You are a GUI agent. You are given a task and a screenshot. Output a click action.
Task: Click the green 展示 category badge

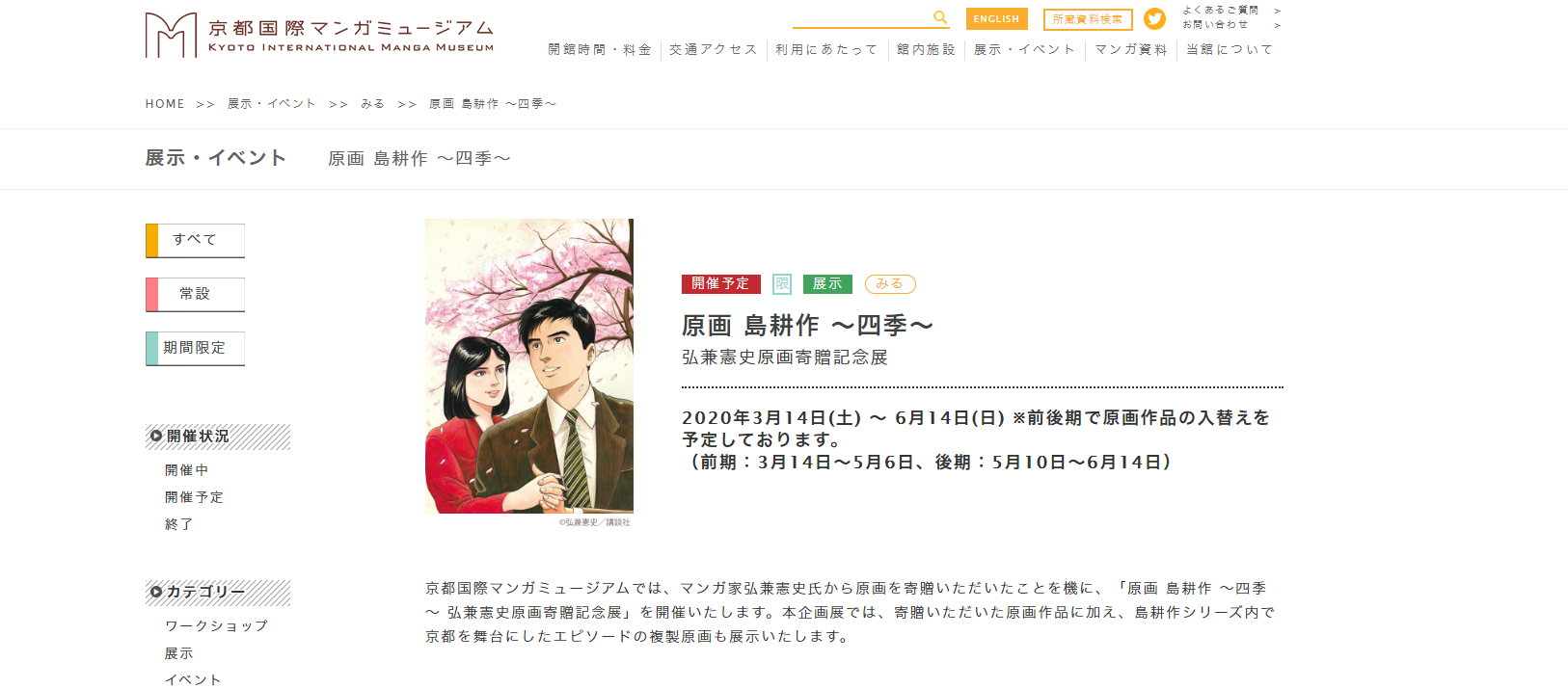(x=827, y=283)
